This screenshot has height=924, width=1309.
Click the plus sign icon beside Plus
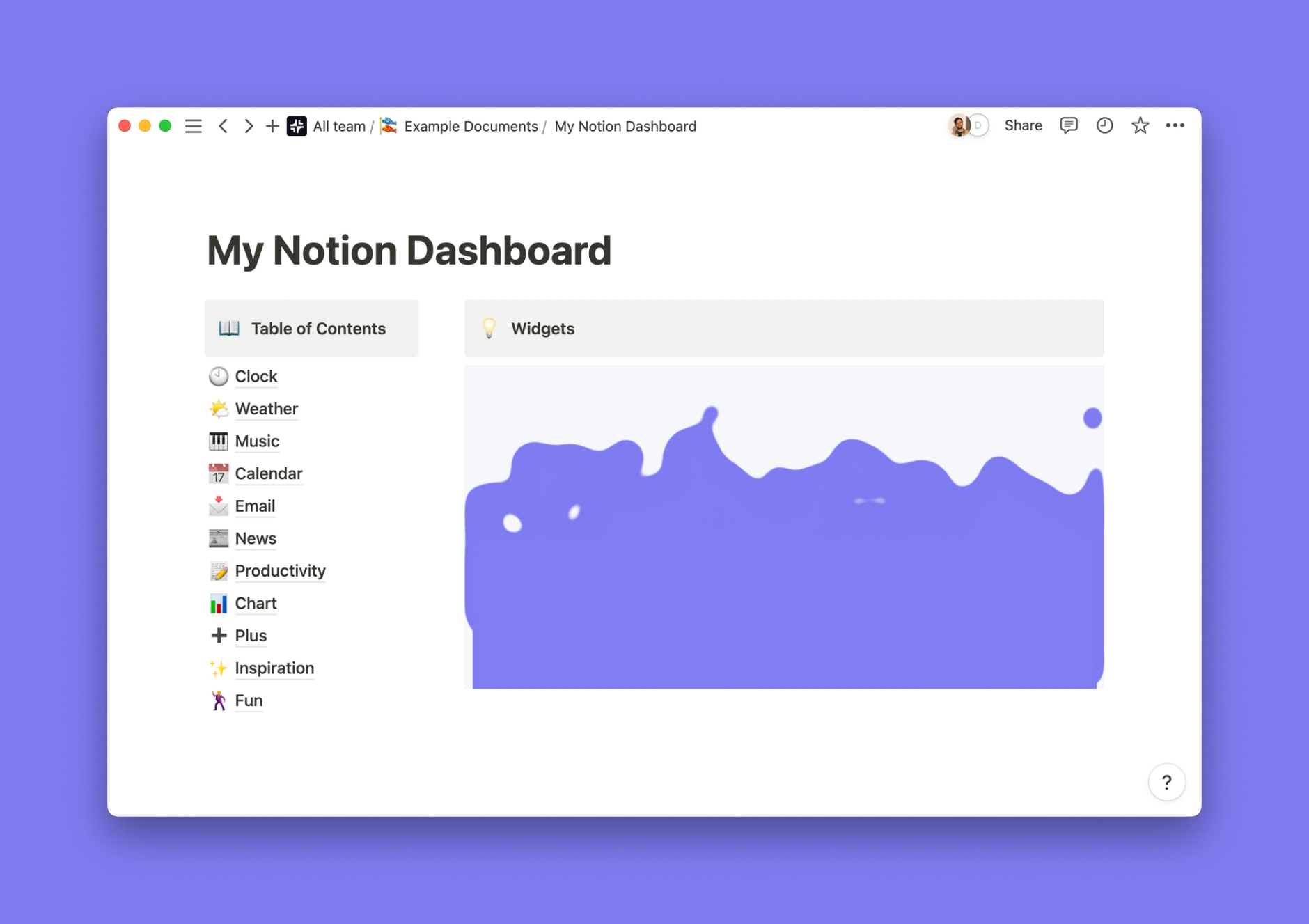tap(219, 636)
